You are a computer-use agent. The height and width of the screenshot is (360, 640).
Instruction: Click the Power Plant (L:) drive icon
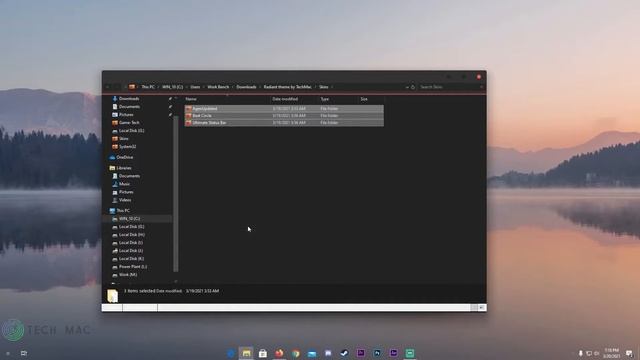tap(115, 267)
